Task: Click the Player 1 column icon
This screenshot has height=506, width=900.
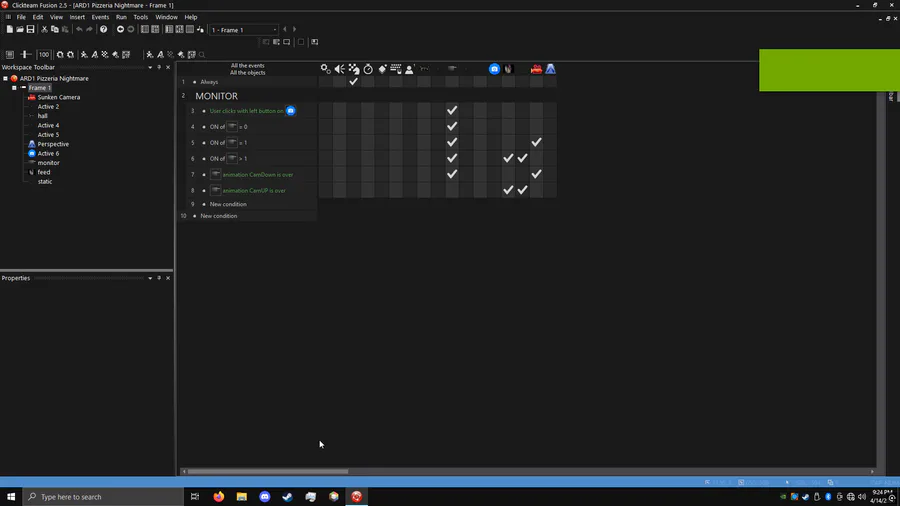Action: [x=410, y=69]
